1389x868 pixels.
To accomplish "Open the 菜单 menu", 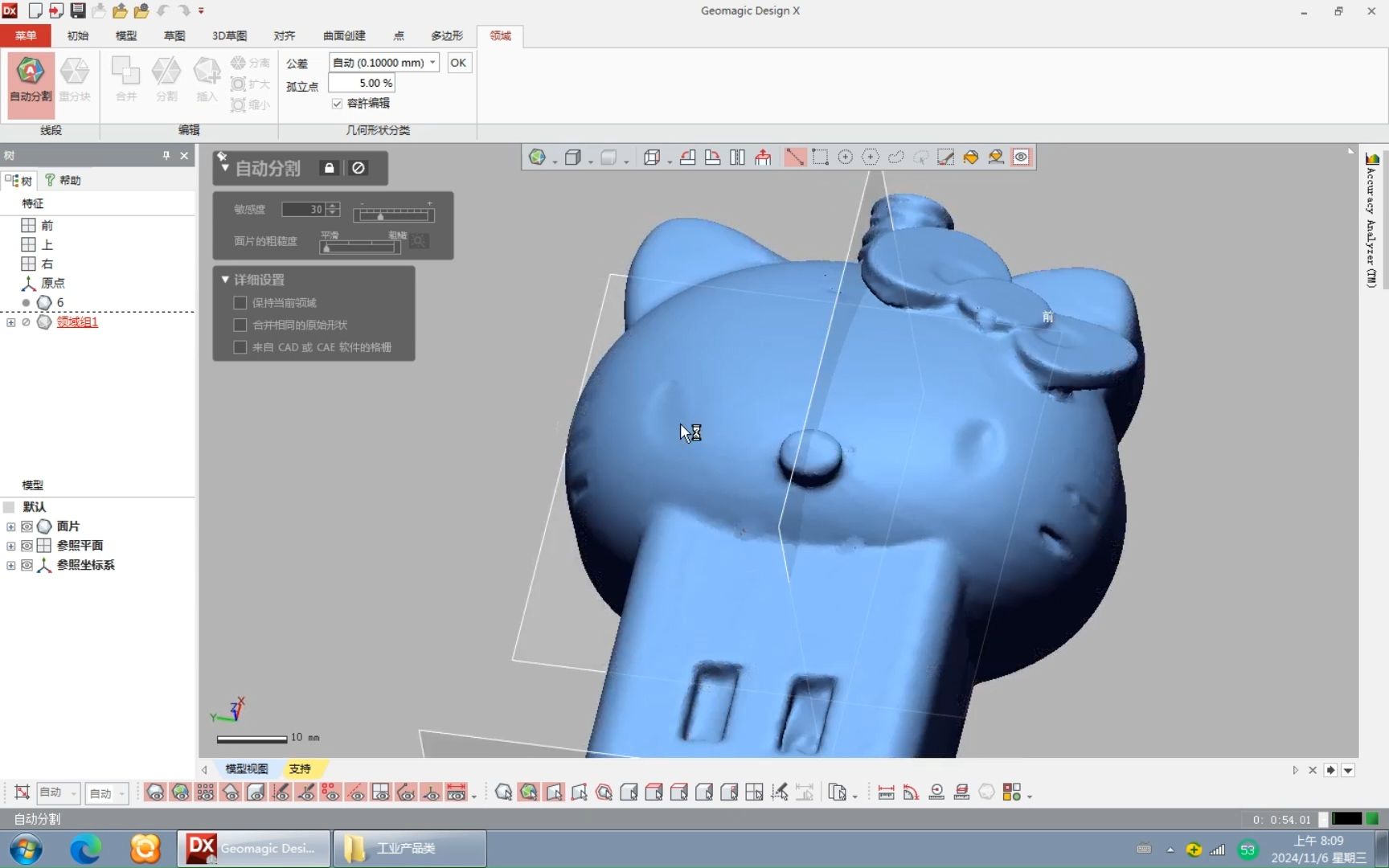I will pos(26,35).
